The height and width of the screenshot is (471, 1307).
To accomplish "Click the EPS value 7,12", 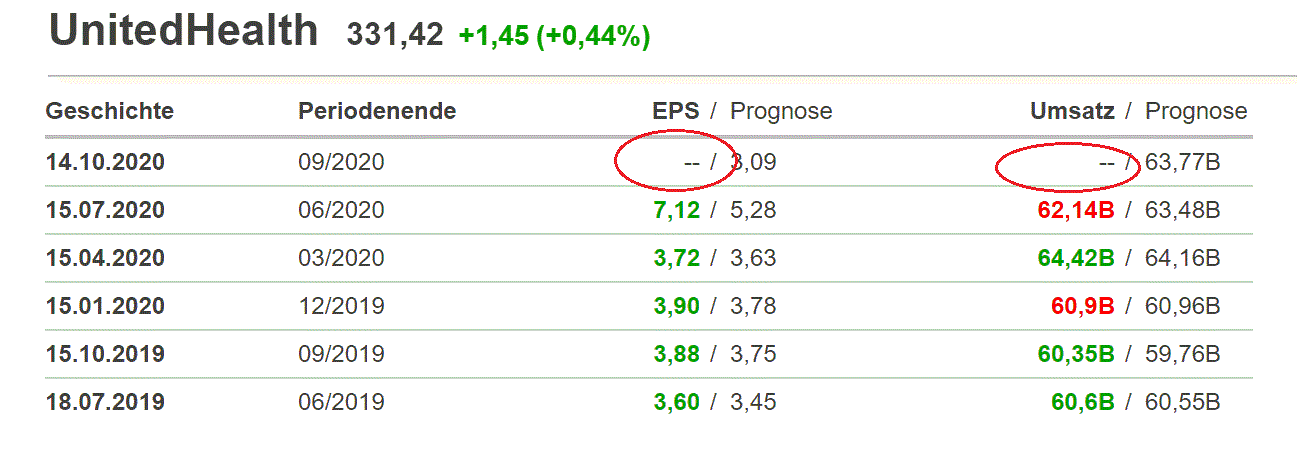I will click(x=677, y=210).
